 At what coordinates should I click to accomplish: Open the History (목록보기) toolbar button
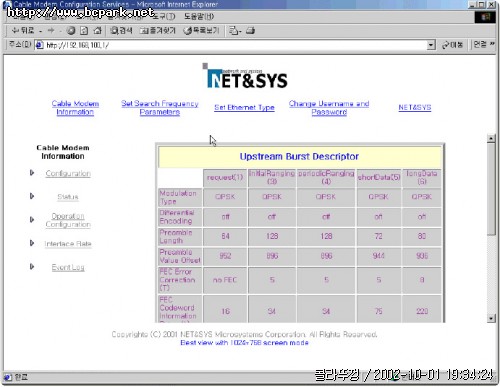click(201, 31)
